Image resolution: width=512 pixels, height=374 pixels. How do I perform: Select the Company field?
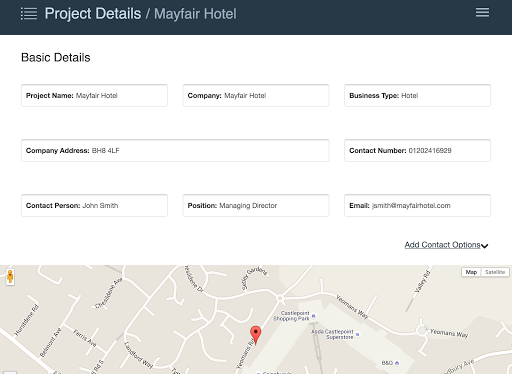point(256,96)
